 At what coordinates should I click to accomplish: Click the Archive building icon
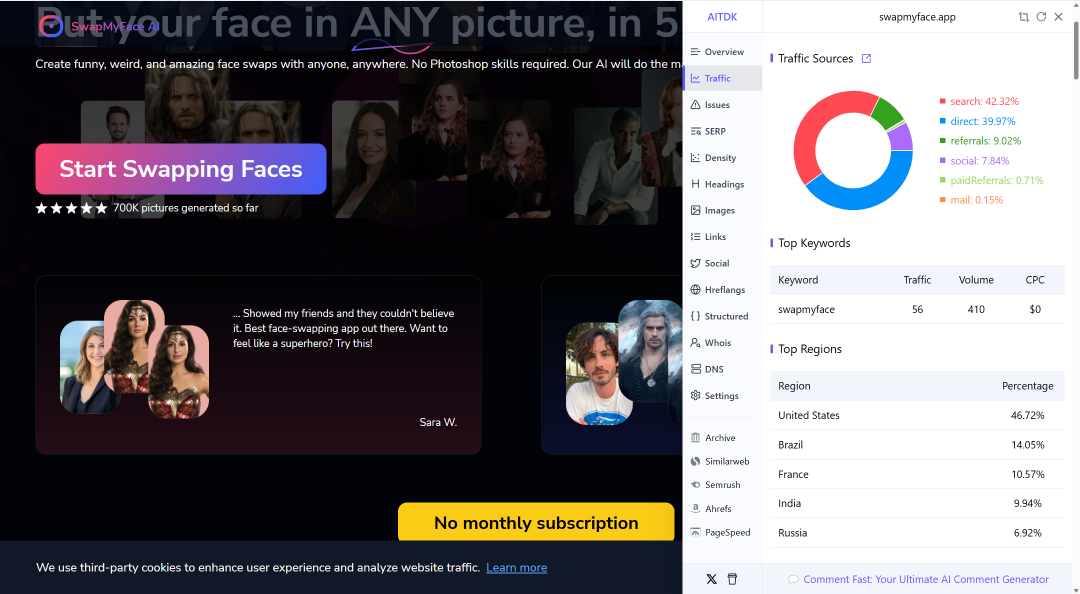696,438
